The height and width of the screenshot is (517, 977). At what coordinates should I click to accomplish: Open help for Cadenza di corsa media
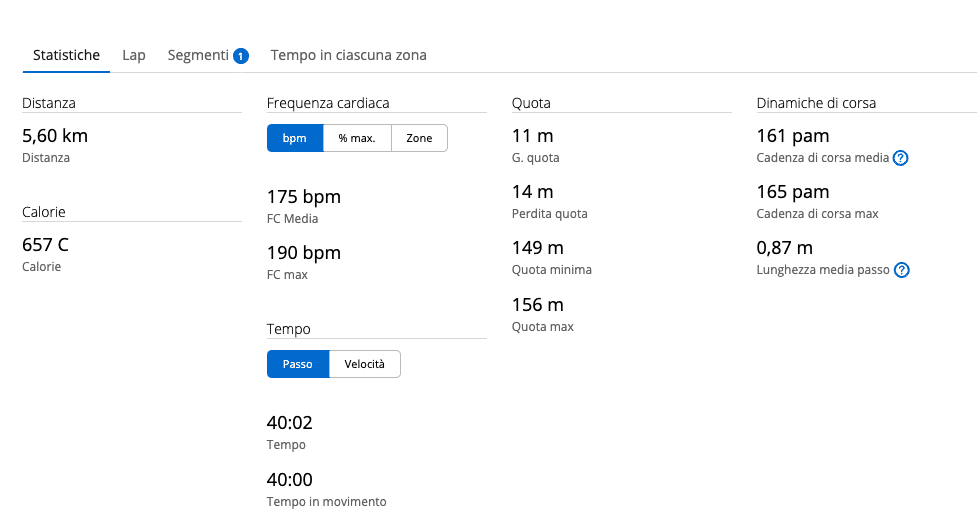pos(900,158)
